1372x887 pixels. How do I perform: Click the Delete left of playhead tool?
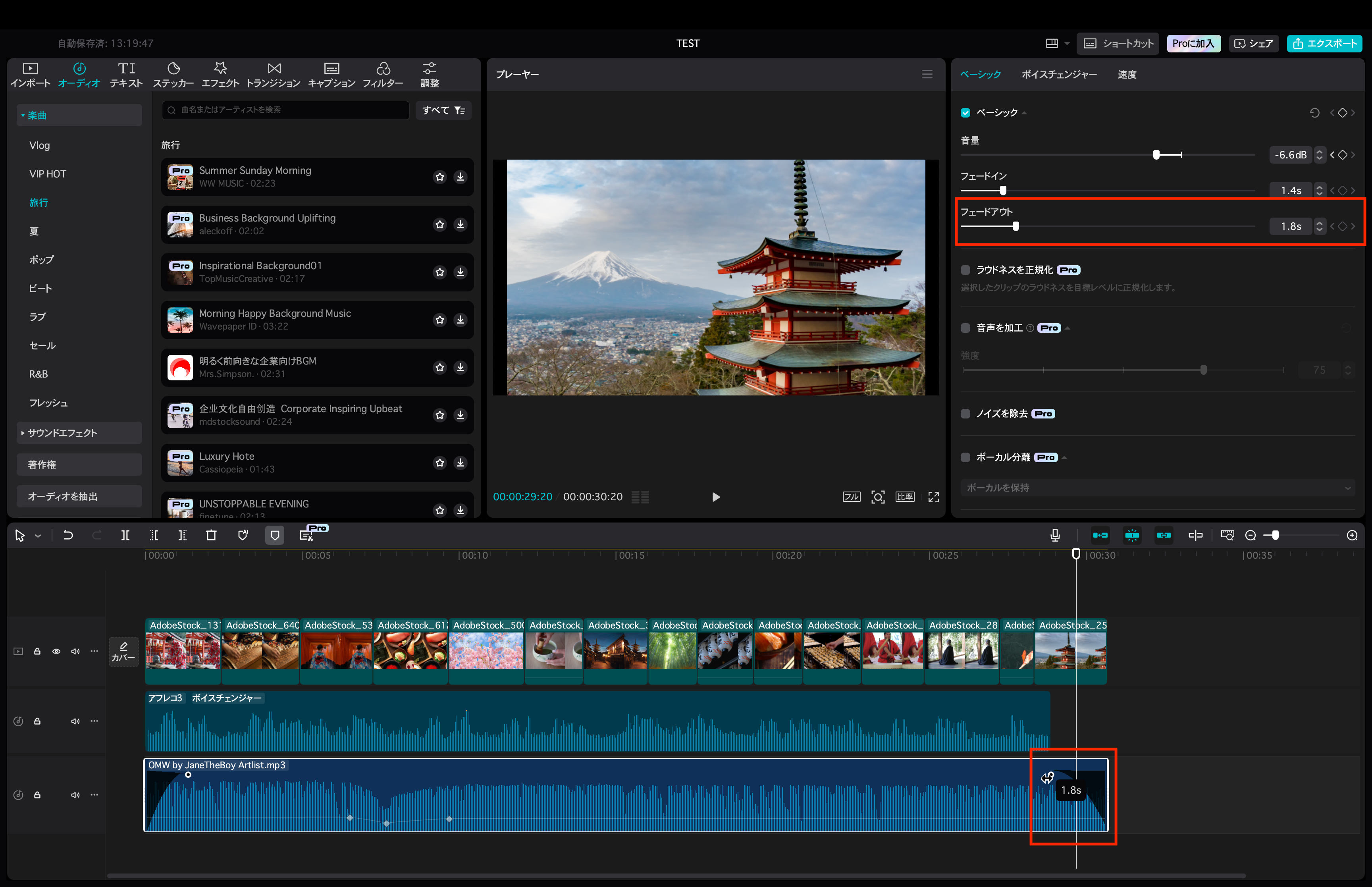pos(154,535)
